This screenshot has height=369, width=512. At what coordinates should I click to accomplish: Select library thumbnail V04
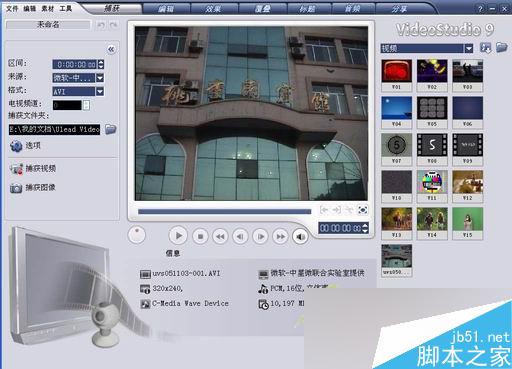click(x=396, y=112)
